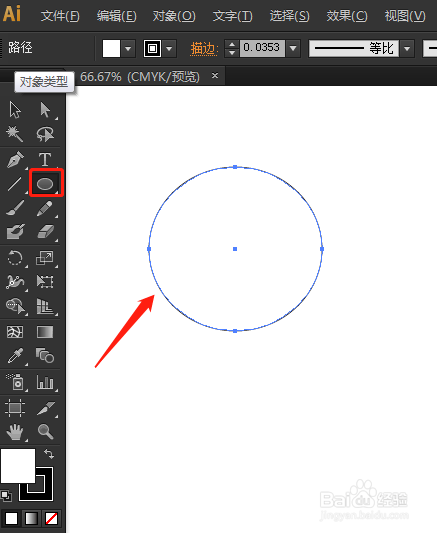
Task: Close the document tab
Action: [x=215, y=75]
